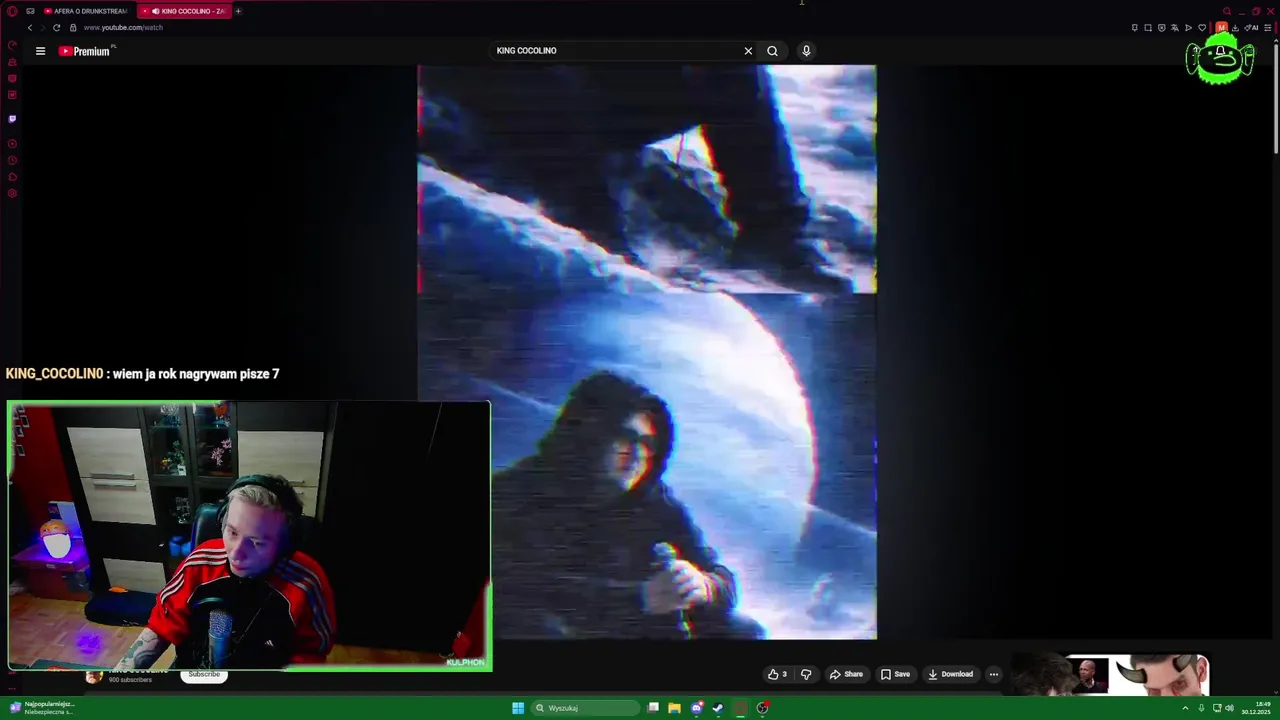The height and width of the screenshot is (720, 1280).
Task: Open Task View on the taskbar
Action: [653, 708]
